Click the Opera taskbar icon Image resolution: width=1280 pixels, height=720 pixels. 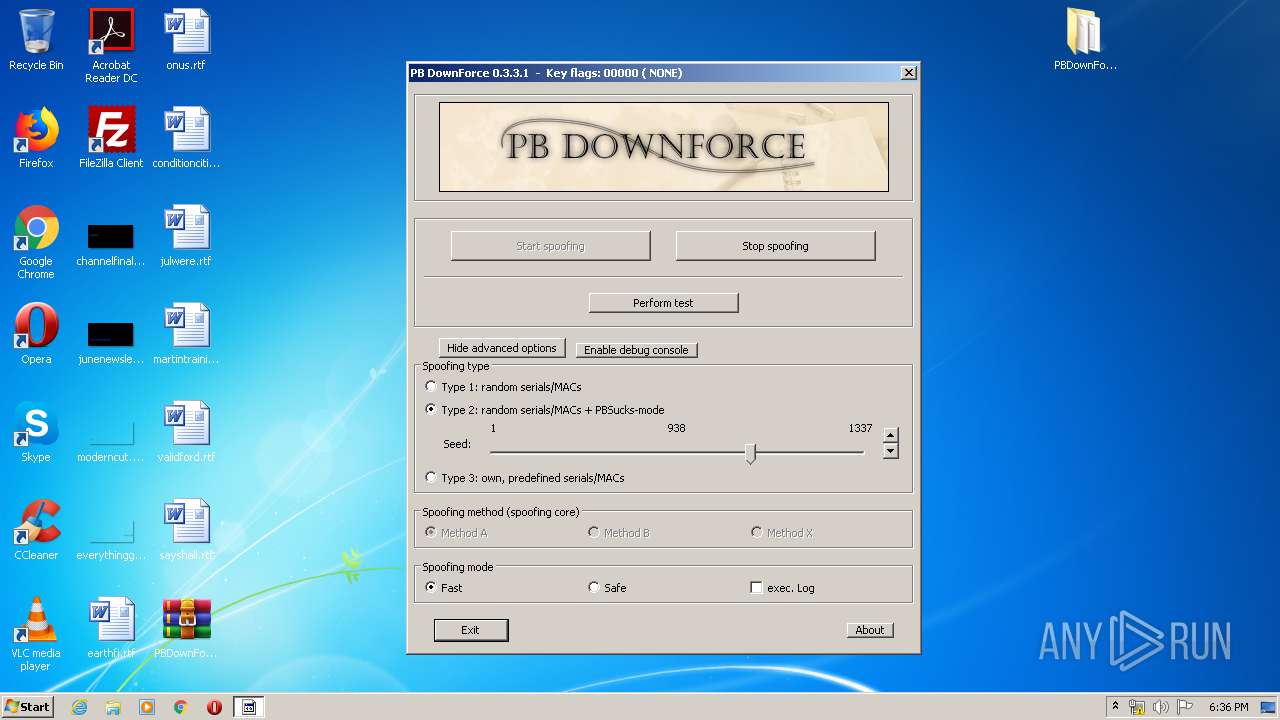pos(214,707)
